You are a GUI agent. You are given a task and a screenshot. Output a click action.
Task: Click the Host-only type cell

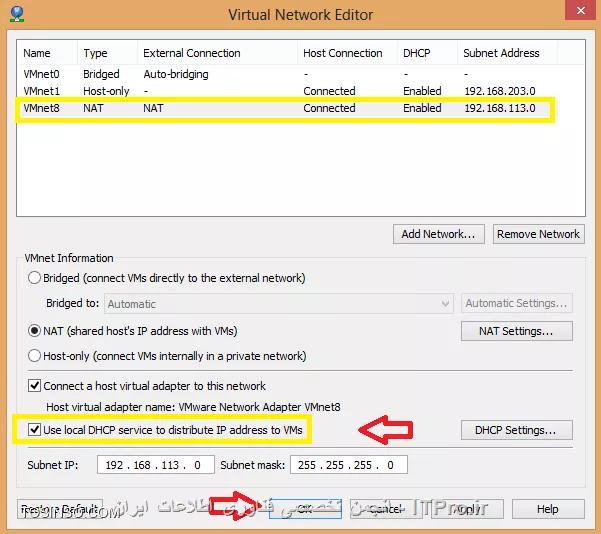106,91
